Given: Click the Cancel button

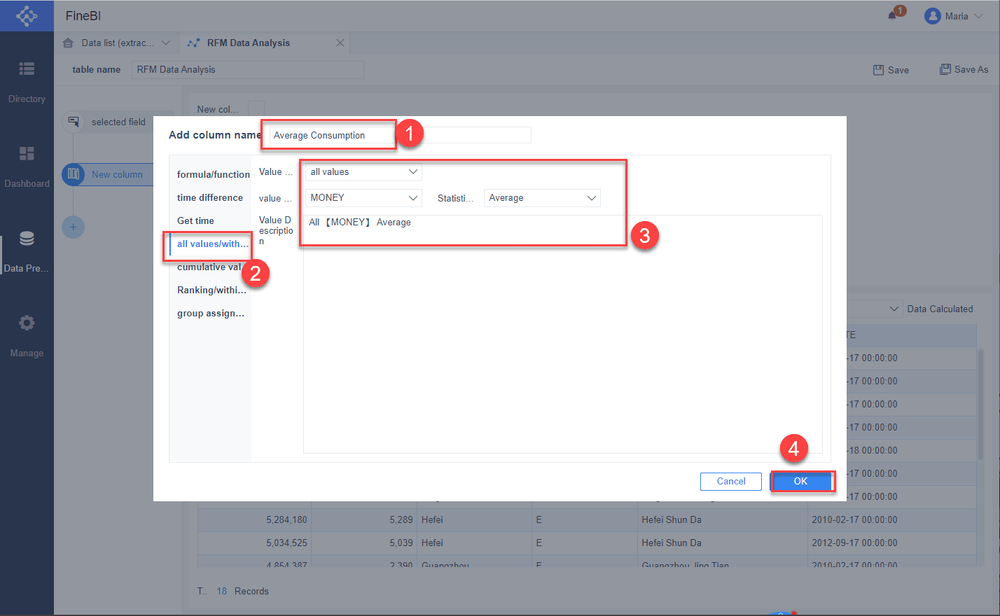Looking at the screenshot, I should [731, 481].
